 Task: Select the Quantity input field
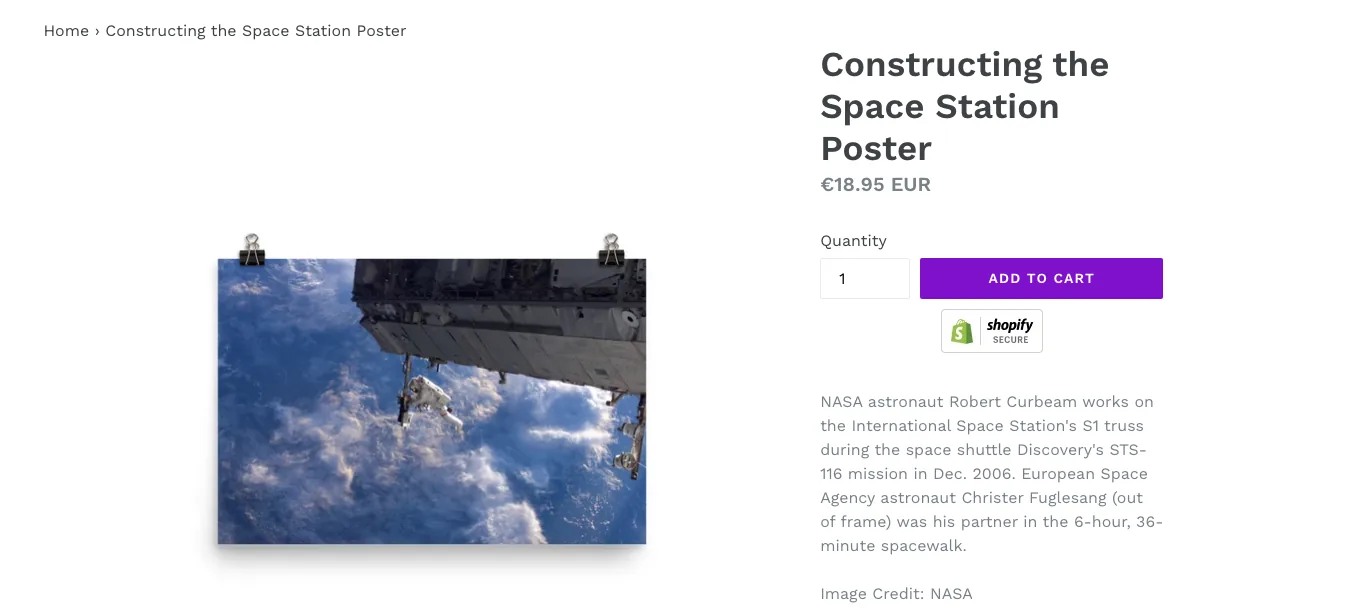pyautogui.click(x=865, y=278)
